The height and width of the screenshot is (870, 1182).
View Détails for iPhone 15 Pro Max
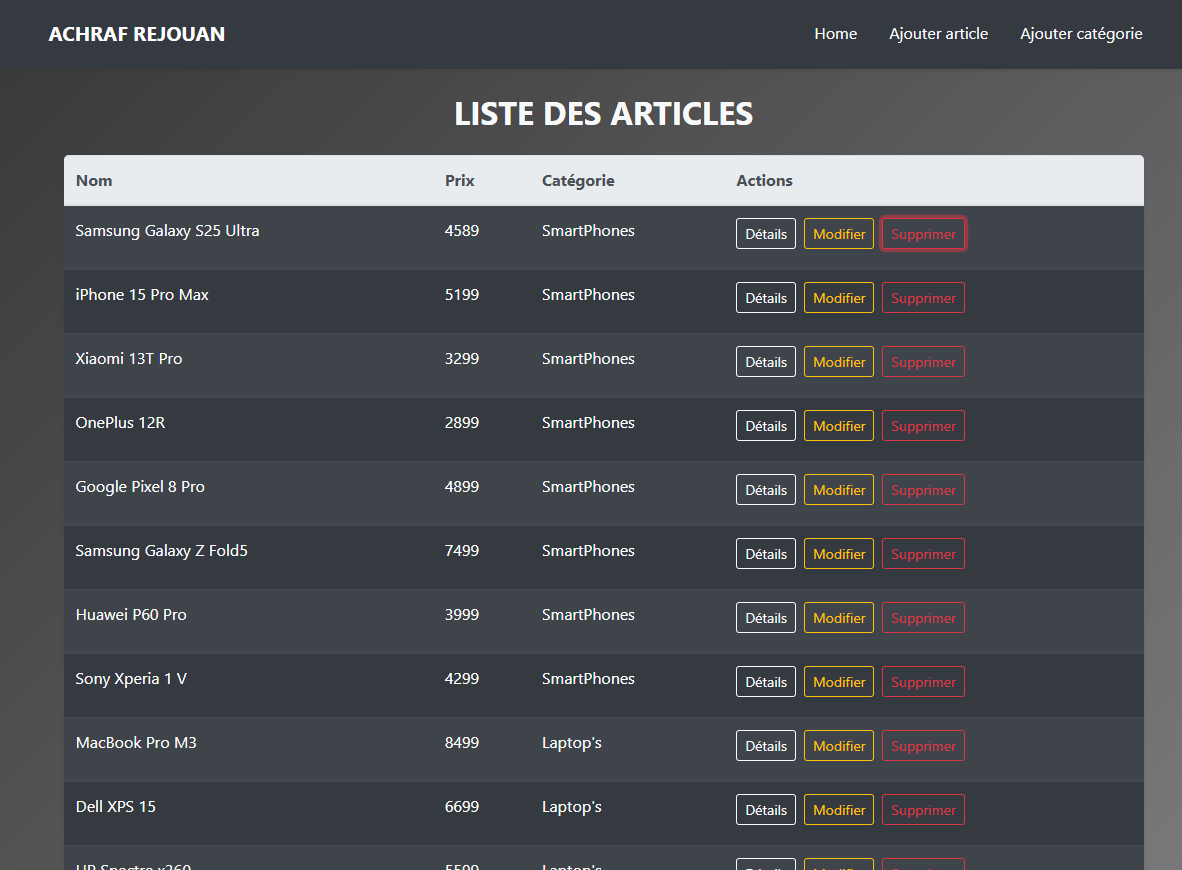tap(766, 298)
